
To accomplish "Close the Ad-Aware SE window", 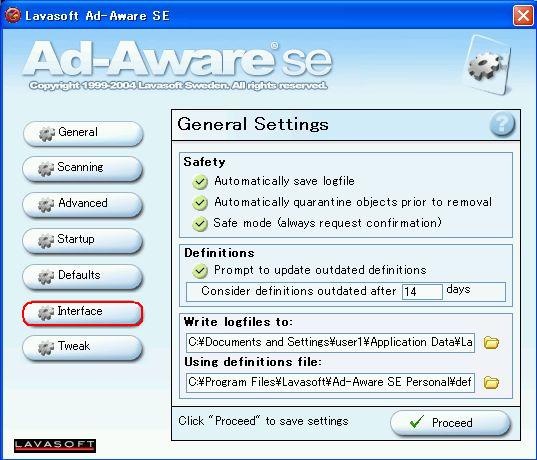I will [x=523, y=15].
